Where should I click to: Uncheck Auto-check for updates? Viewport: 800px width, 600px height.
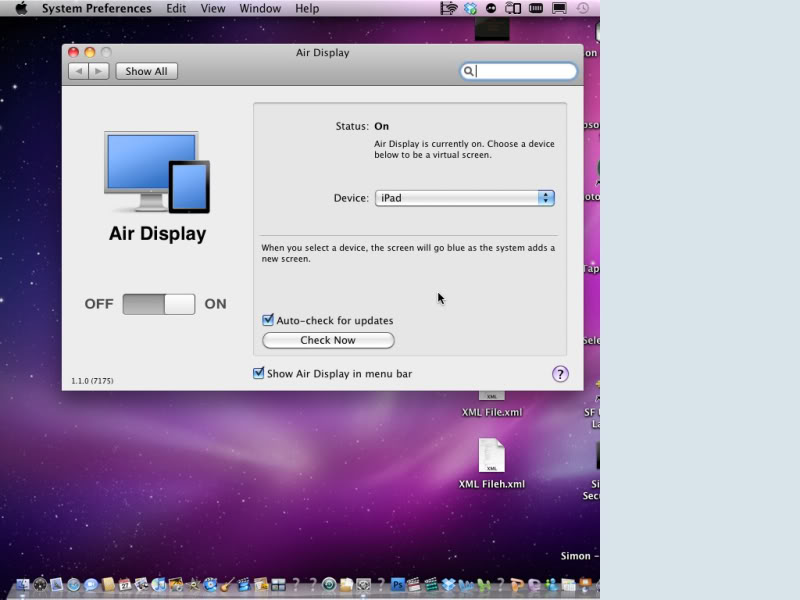268,320
